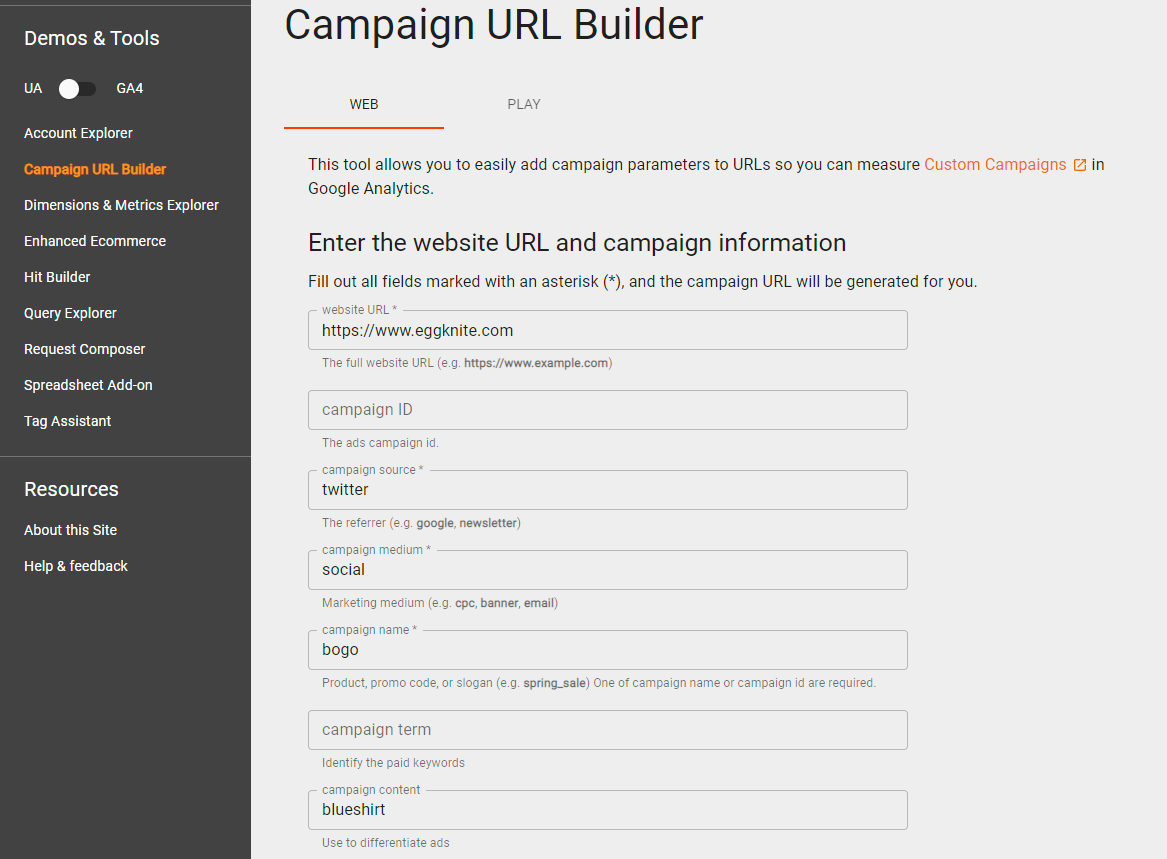Open Tag Assistant in the sidebar
The width and height of the screenshot is (1167, 859).
click(67, 421)
